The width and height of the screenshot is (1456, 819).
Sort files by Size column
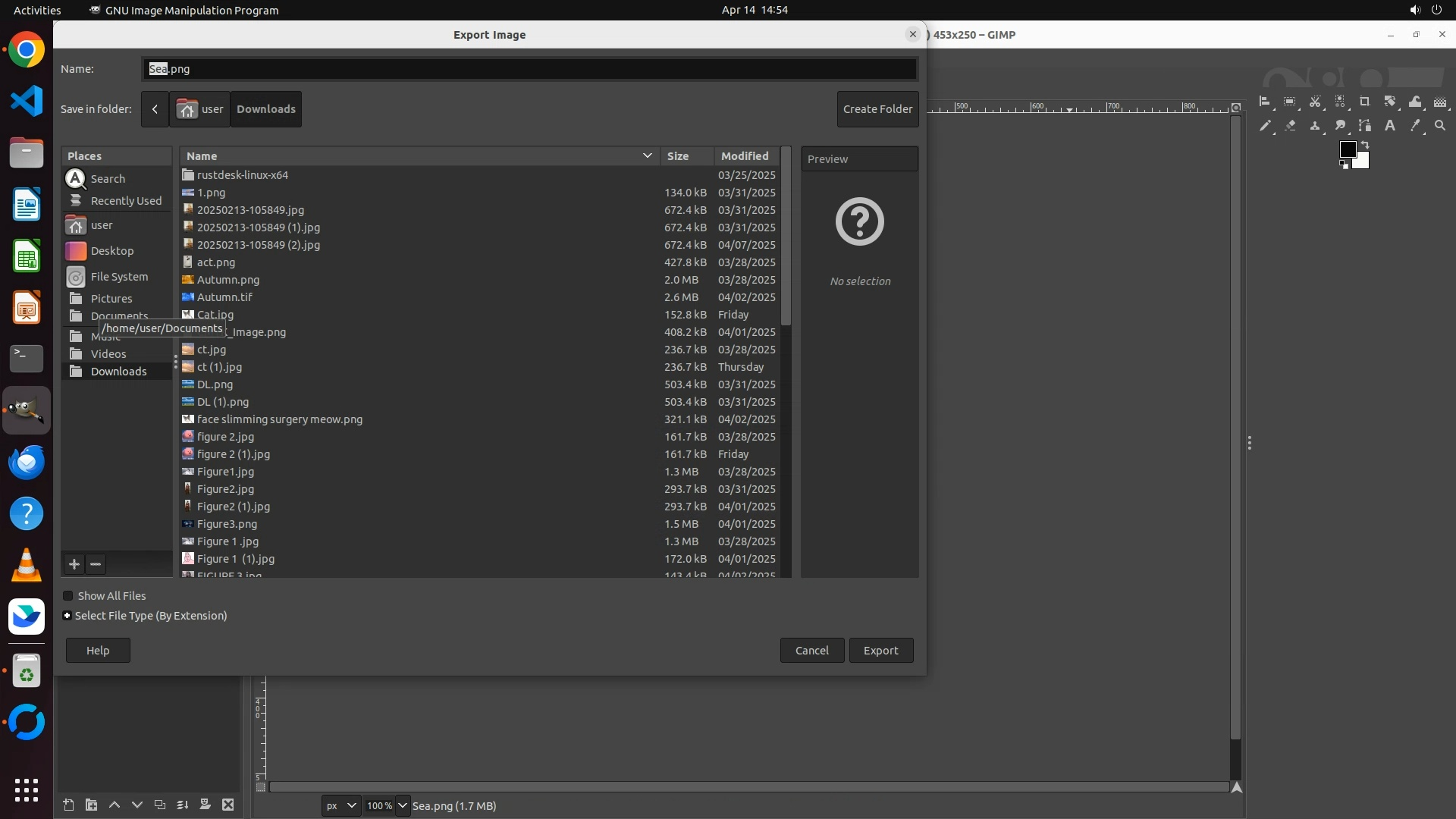[x=677, y=156]
